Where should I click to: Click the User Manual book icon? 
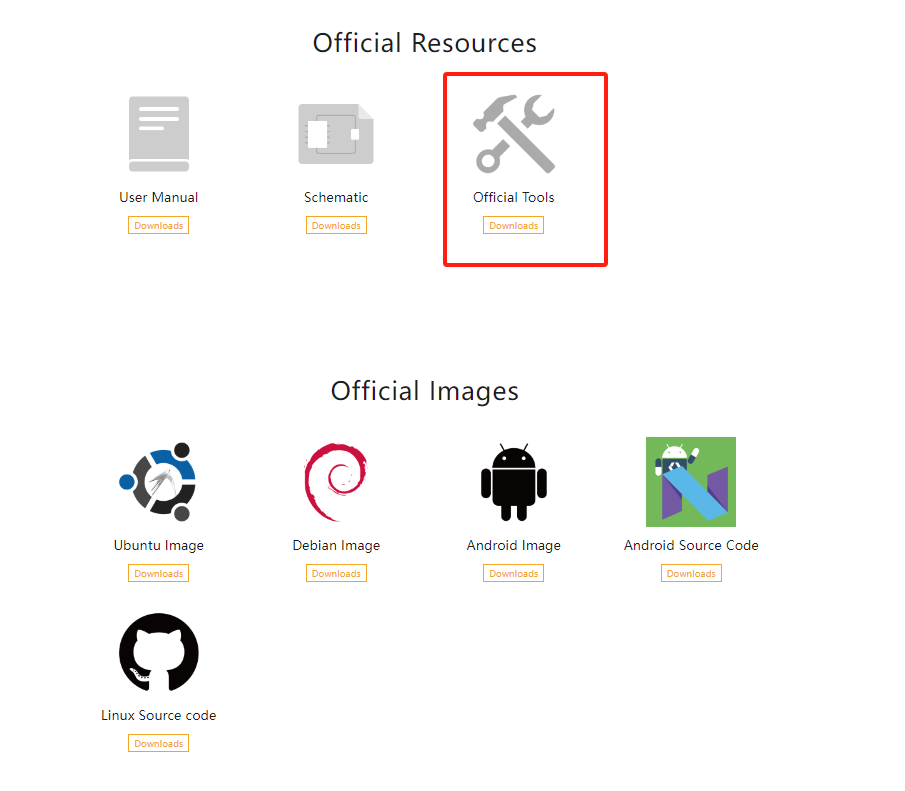pos(159,134)
